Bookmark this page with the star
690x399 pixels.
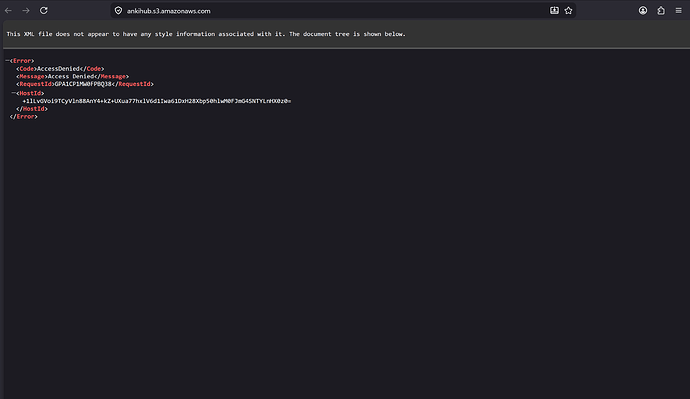(x=569, y=11)
